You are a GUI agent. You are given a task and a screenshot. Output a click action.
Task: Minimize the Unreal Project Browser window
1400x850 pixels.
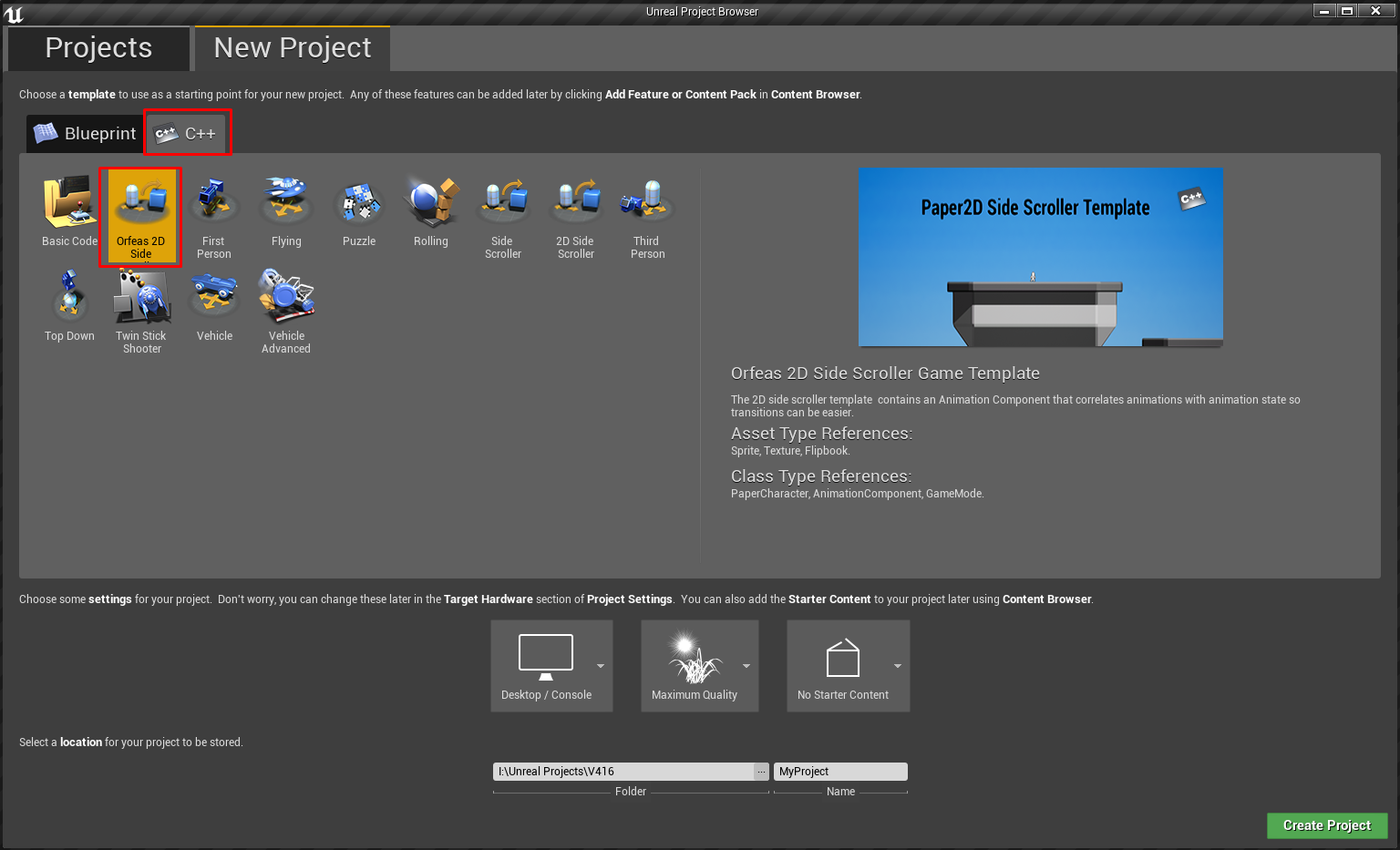click(x=1324, y=11)
